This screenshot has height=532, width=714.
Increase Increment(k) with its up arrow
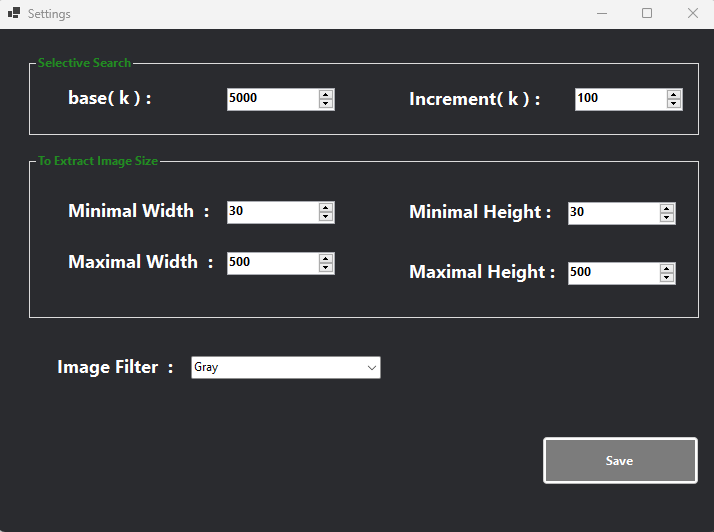[x=673, y=94]
